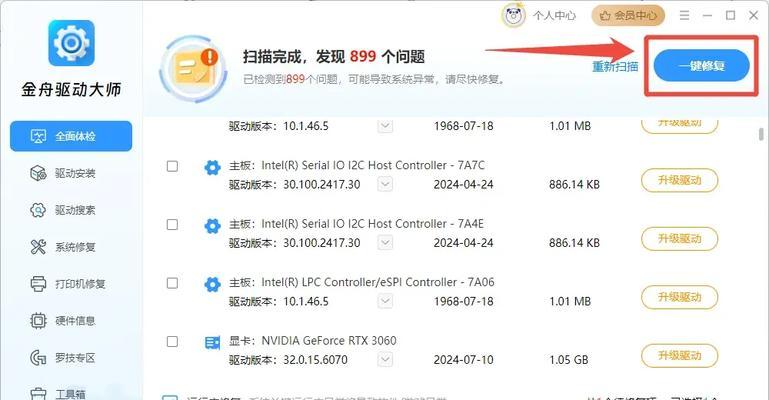Click the NVIDIA GeForce RTX 3060 graphics card icon
The width and height of the screenshot is (769, 400).
[212, 341]
